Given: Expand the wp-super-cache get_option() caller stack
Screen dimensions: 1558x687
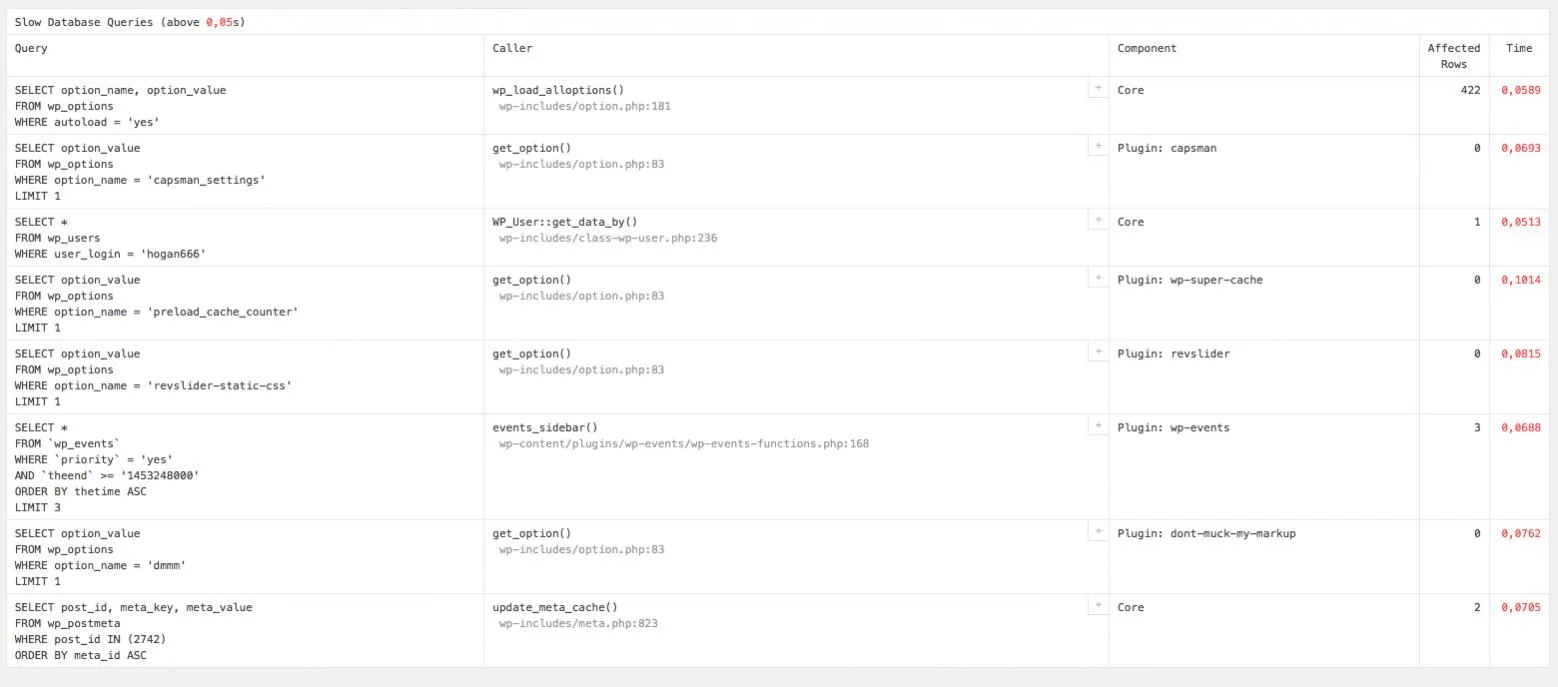Looking at the screenshot, I should tap(1097, 279).
